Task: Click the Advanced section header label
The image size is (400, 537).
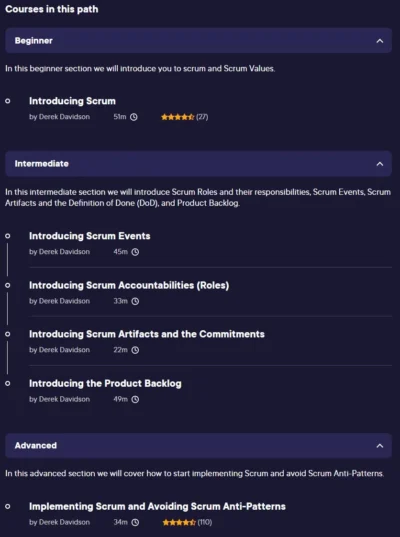Action: 36,446
